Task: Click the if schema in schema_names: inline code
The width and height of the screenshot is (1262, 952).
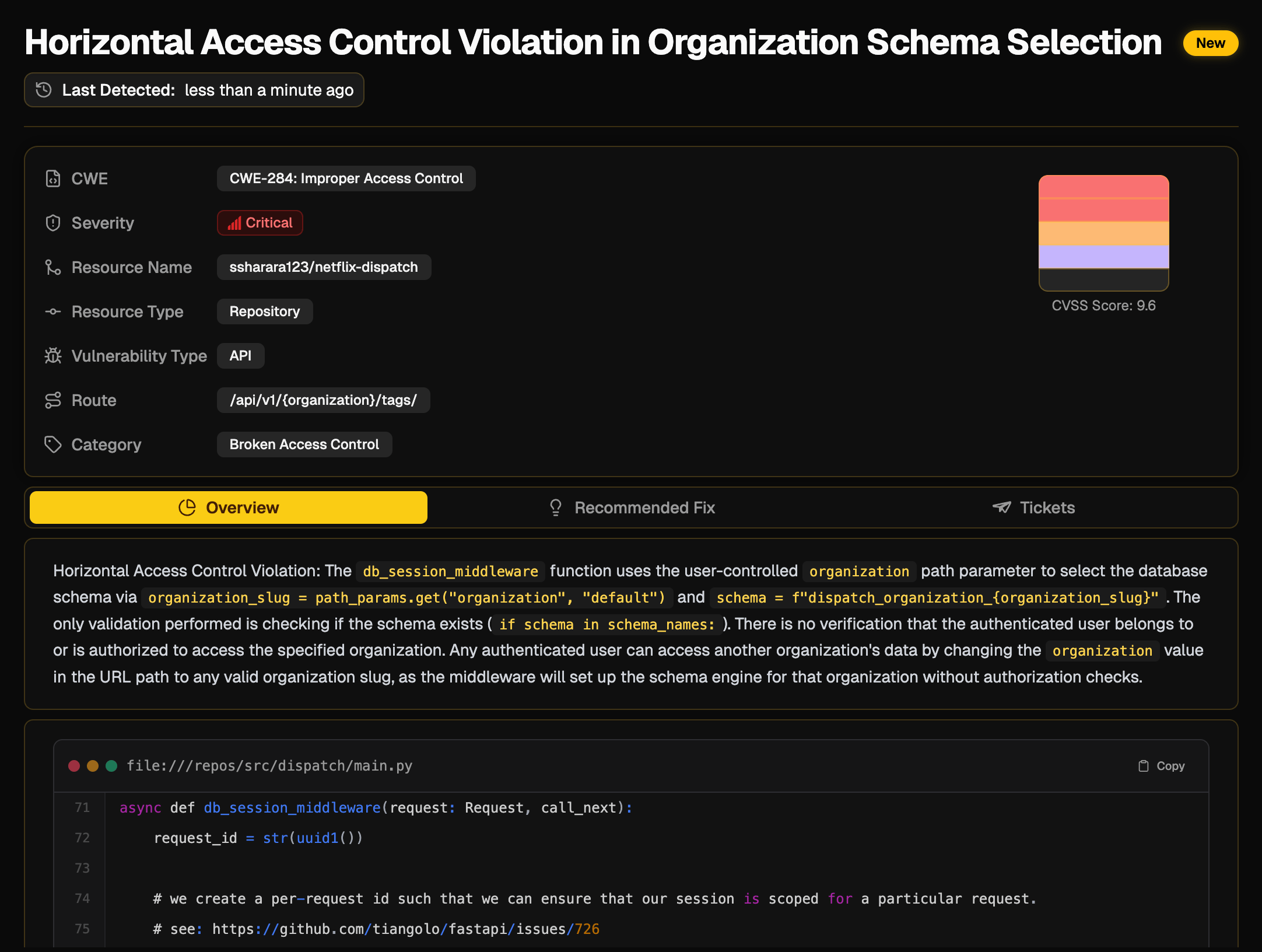Action: pyautogui.click(x=607, y=624)
